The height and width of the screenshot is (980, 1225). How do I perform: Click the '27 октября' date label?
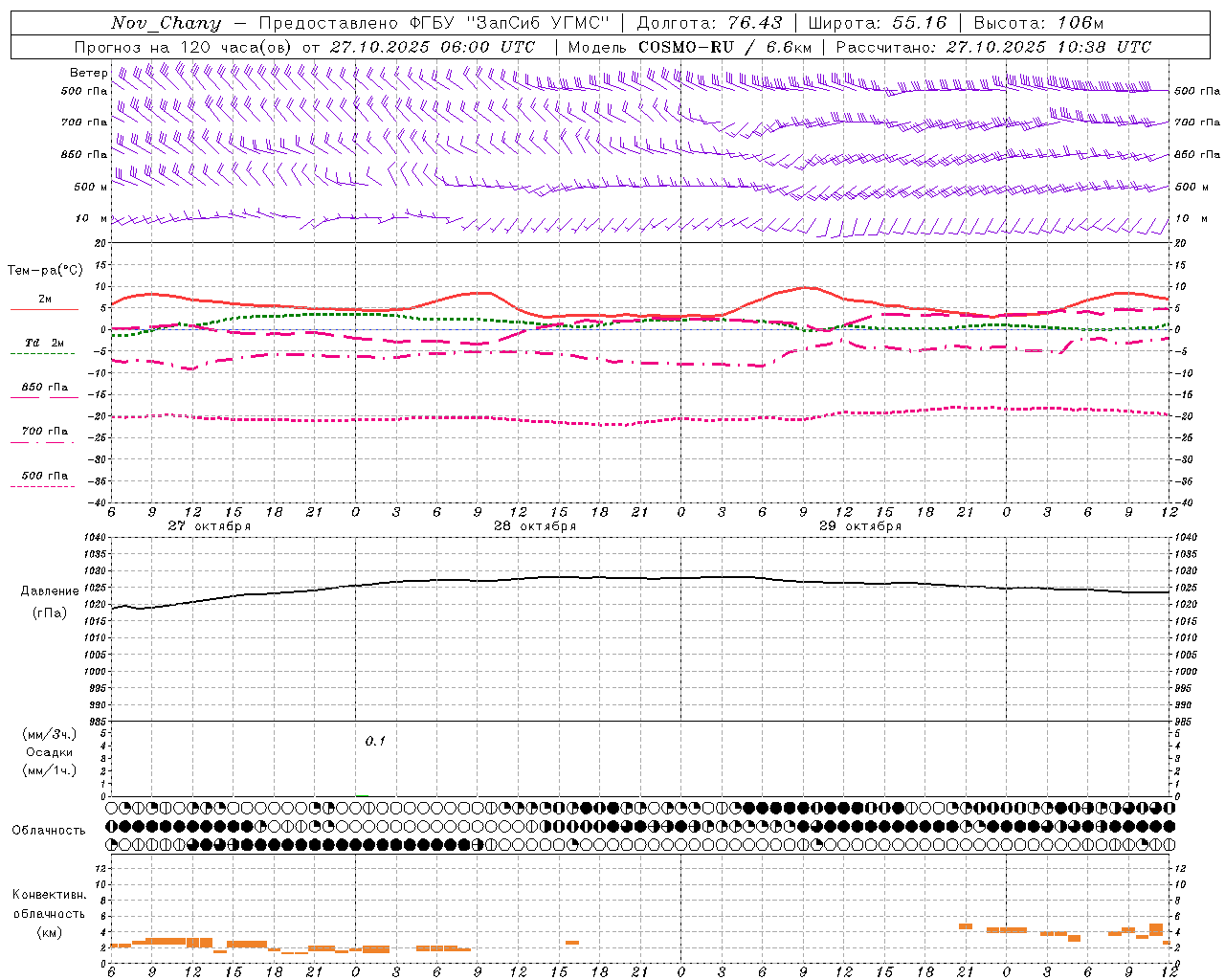tap(210, 526)
